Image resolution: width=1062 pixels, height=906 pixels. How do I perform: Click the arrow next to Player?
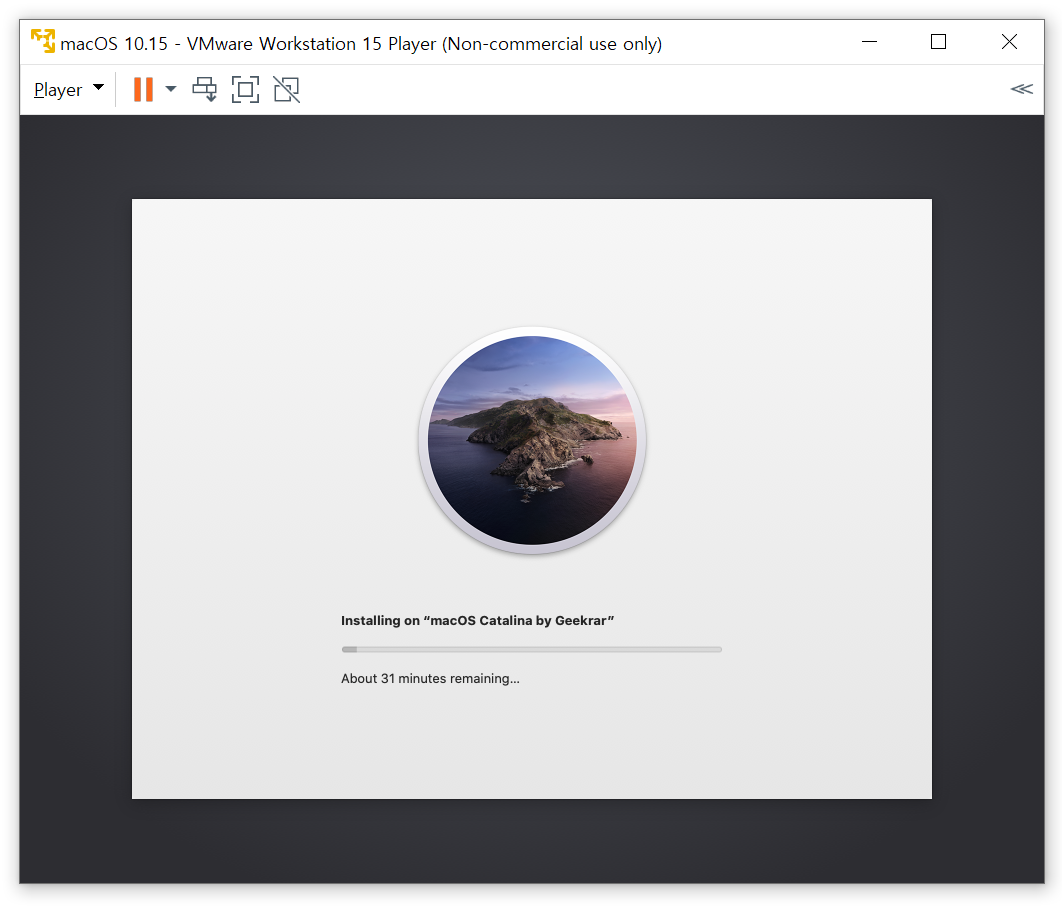point(98,88)
